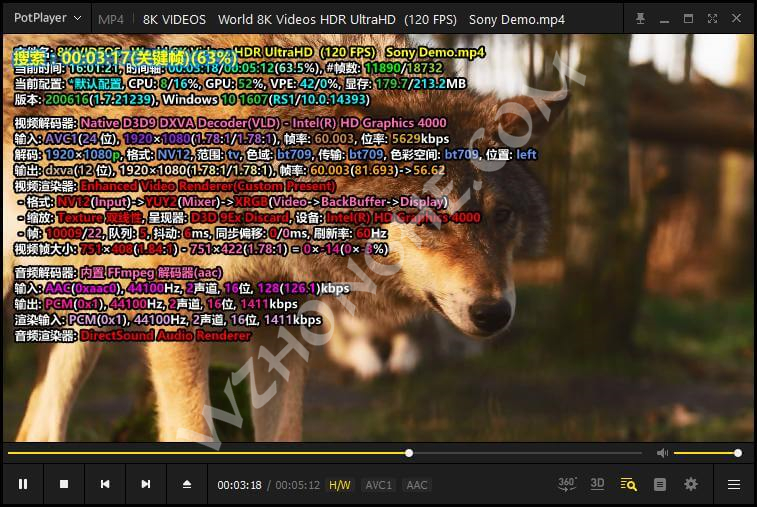Pin the window always on top
The image size is (757, 507).
coord(640,19)
